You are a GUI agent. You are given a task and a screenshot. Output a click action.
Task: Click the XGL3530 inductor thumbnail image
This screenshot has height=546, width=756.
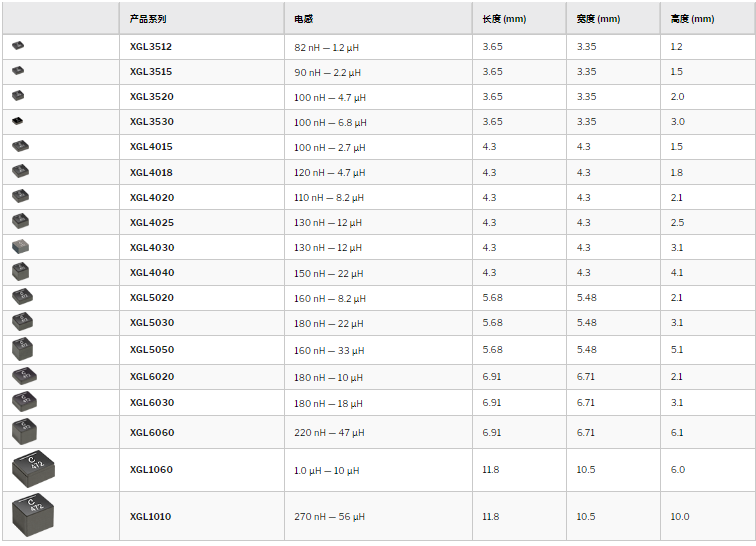click(x=17, y=121)
